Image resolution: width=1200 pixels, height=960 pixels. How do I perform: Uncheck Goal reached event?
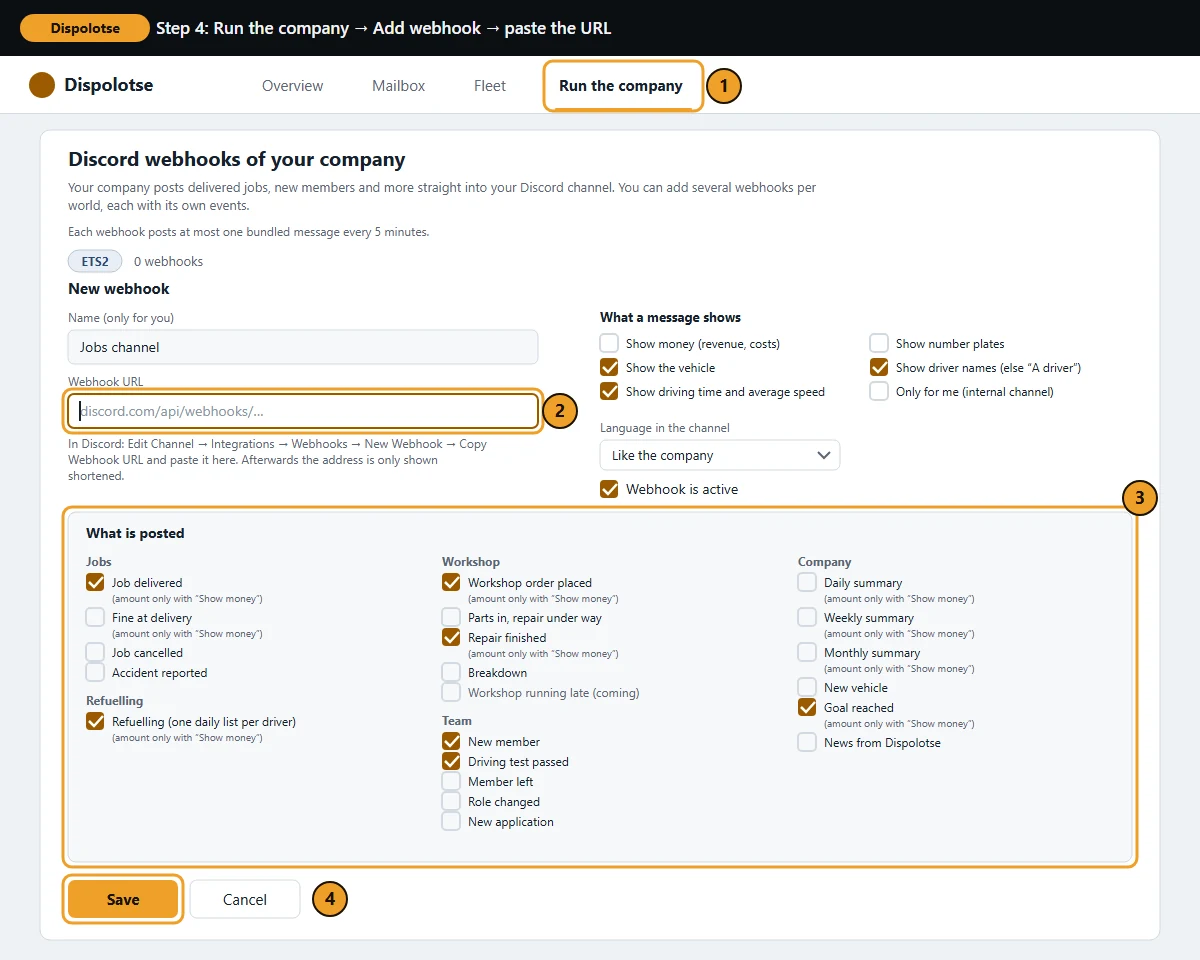pos(807,707)
